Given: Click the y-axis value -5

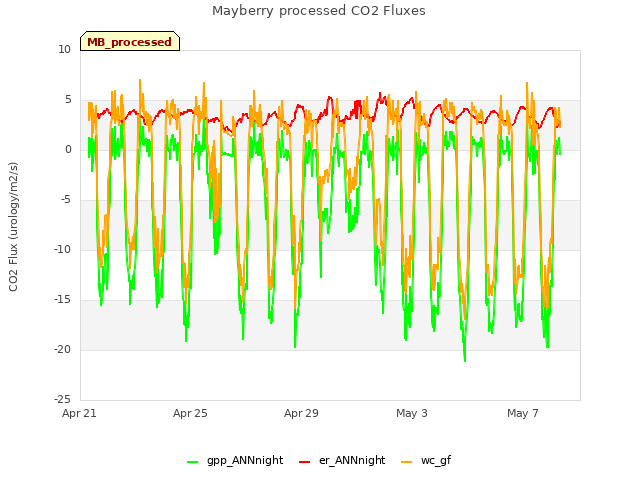Looking at the screenshot, I should coord(66,200).
